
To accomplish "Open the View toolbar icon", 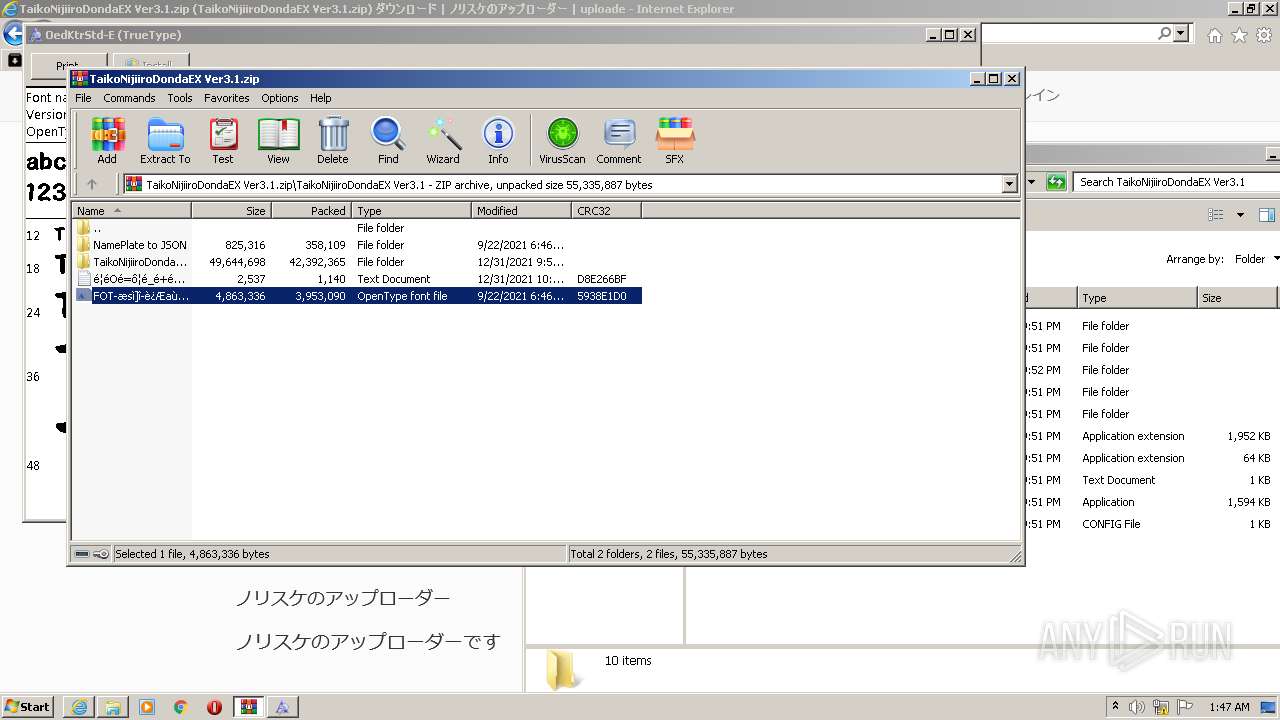I will click(278, 141).
